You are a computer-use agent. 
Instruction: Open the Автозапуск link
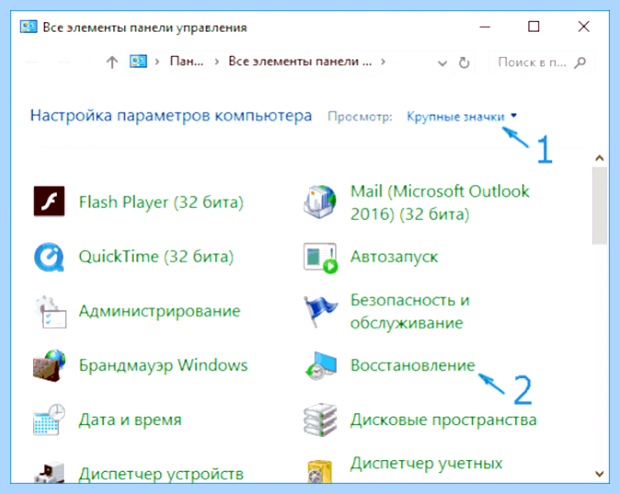click(x=394, y=257)
